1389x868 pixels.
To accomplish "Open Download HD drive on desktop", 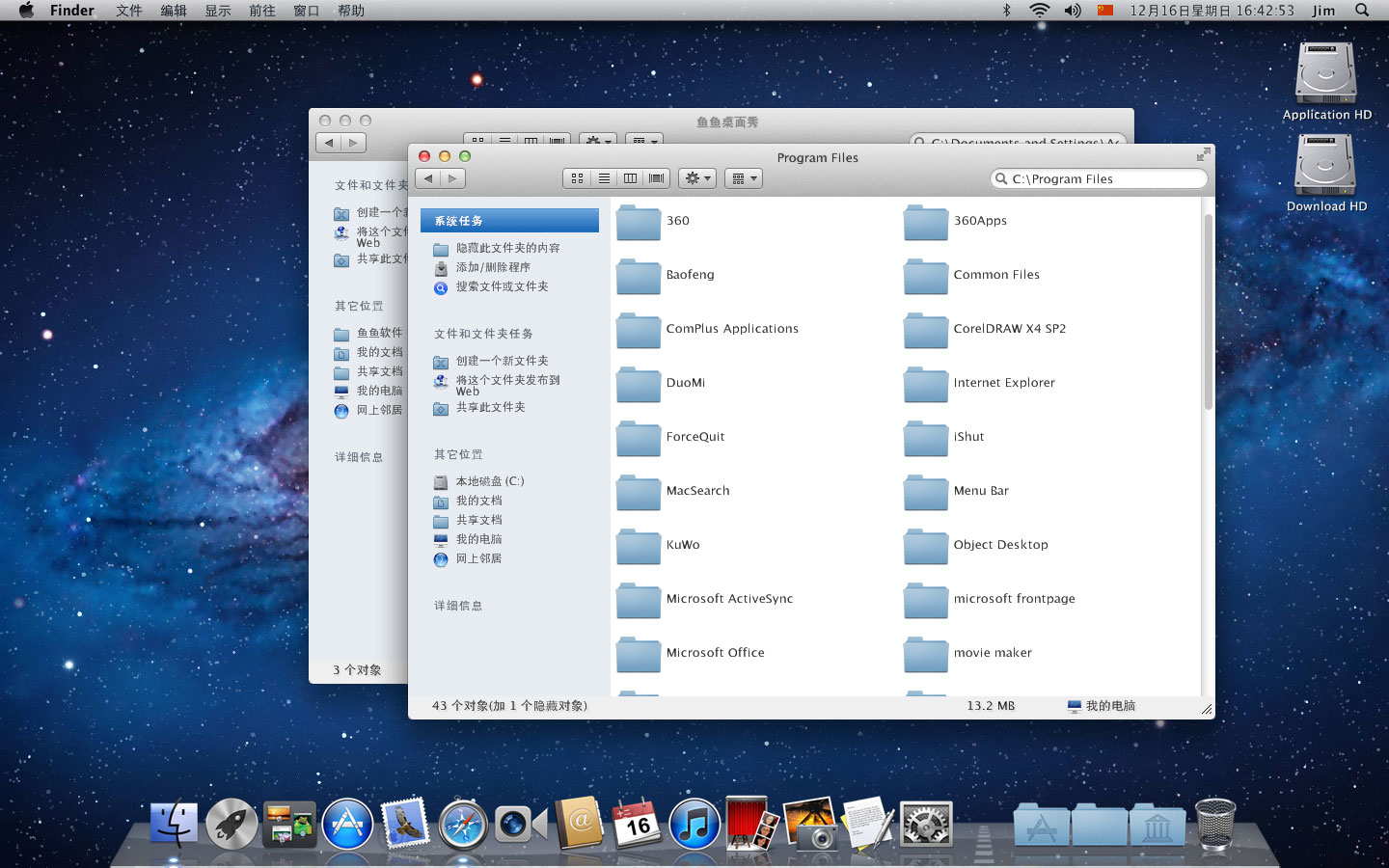I will (1326, 173).
